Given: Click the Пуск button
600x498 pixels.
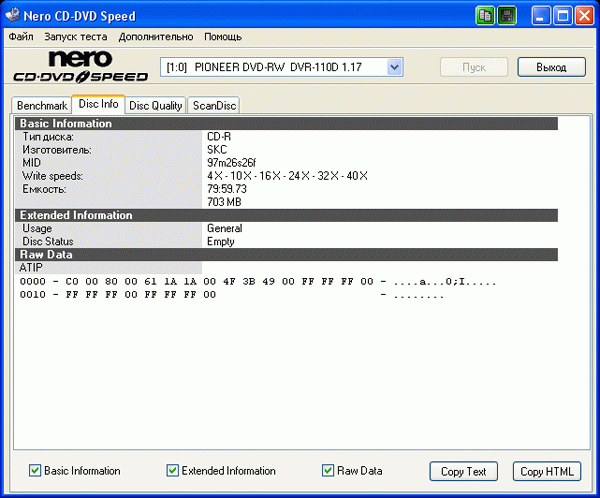Looking at the screenshot, I should tap(474, 67).
